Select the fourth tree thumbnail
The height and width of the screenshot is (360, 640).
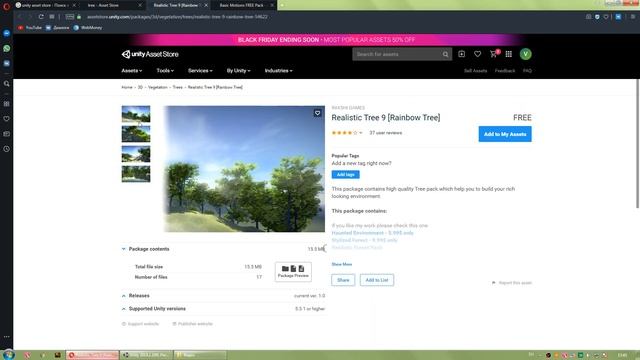(136, 174)
